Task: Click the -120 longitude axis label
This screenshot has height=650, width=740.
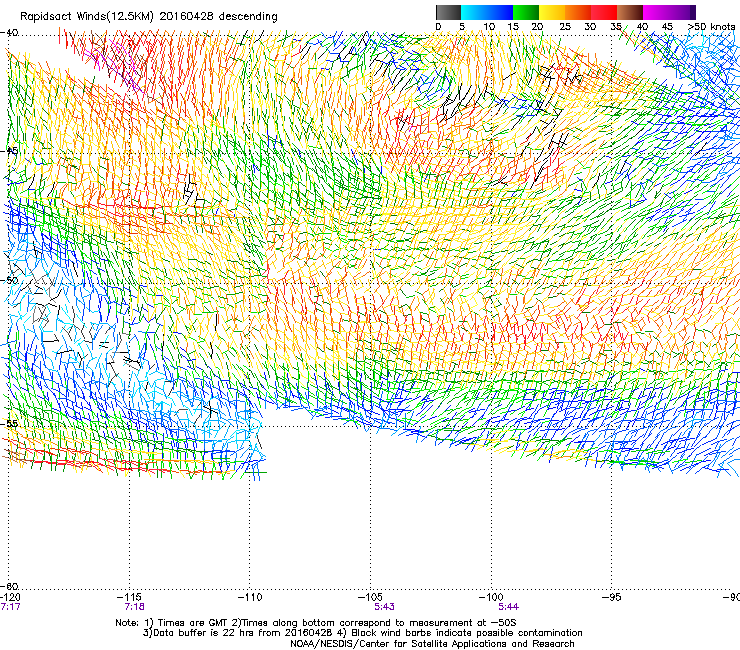Action: 10,597
